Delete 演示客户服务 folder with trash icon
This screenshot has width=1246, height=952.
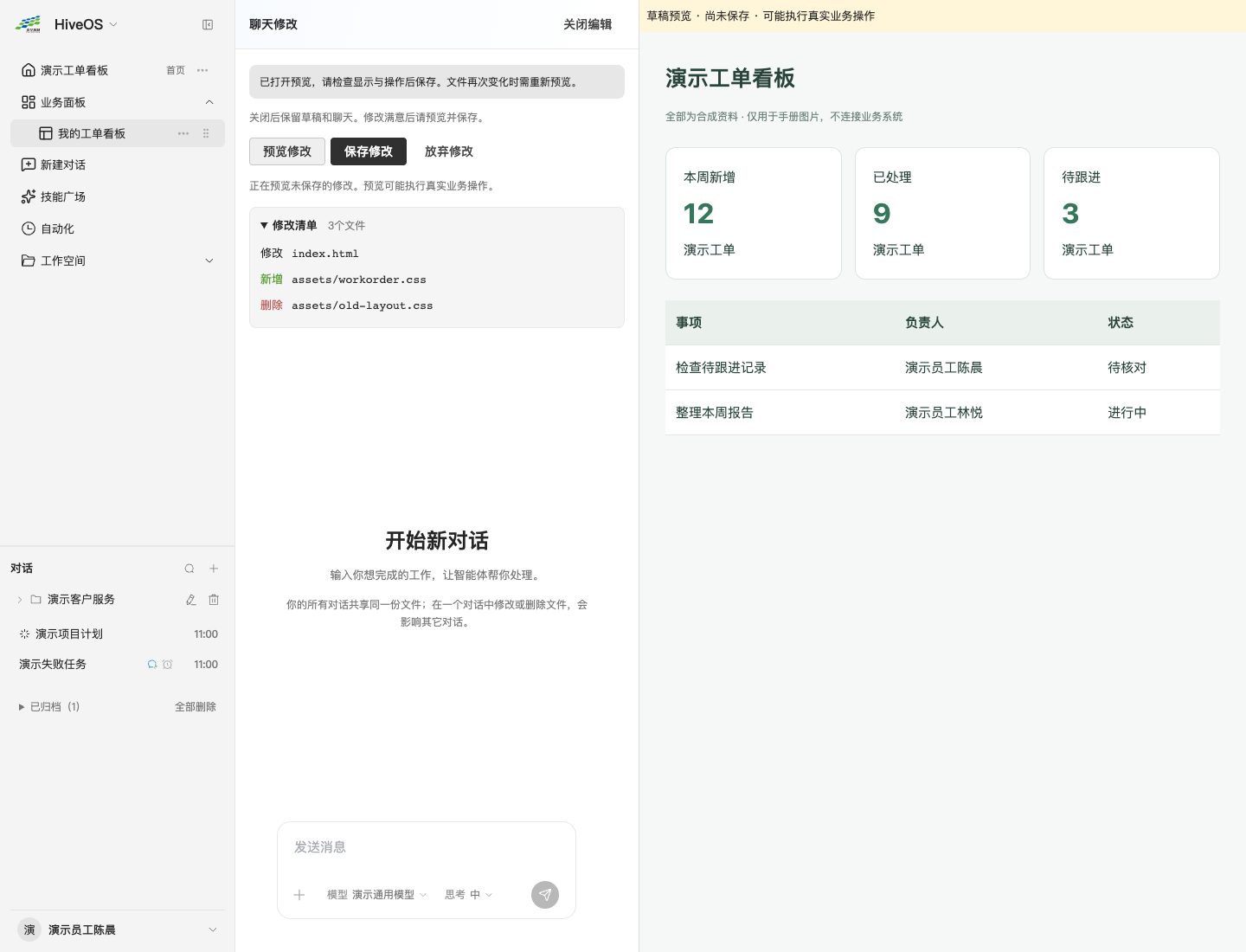pyautogui.click(x=214, y=600)
